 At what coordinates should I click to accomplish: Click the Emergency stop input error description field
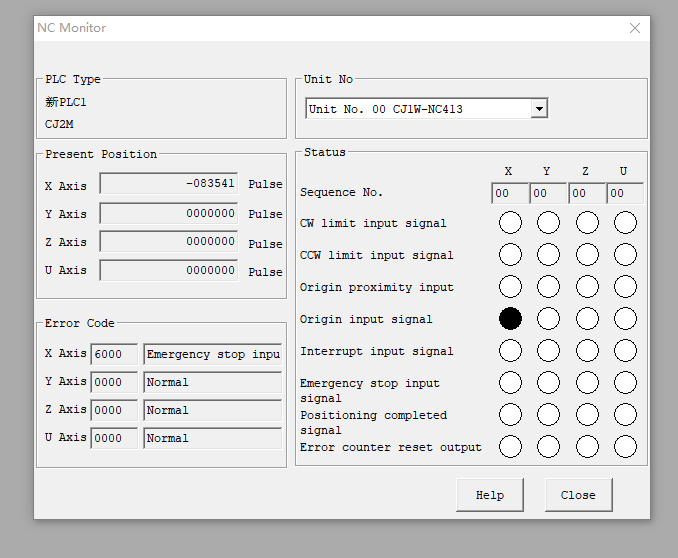212,354
